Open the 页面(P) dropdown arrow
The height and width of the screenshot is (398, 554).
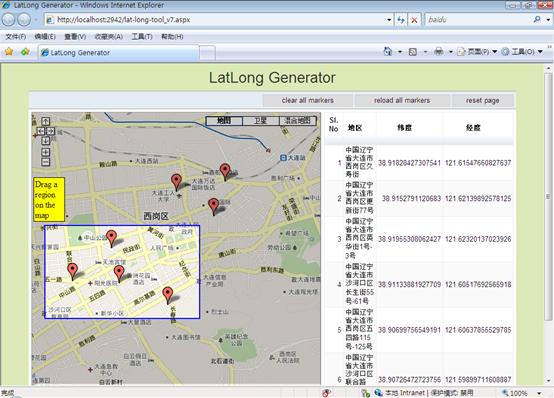[x=495, y=52]
